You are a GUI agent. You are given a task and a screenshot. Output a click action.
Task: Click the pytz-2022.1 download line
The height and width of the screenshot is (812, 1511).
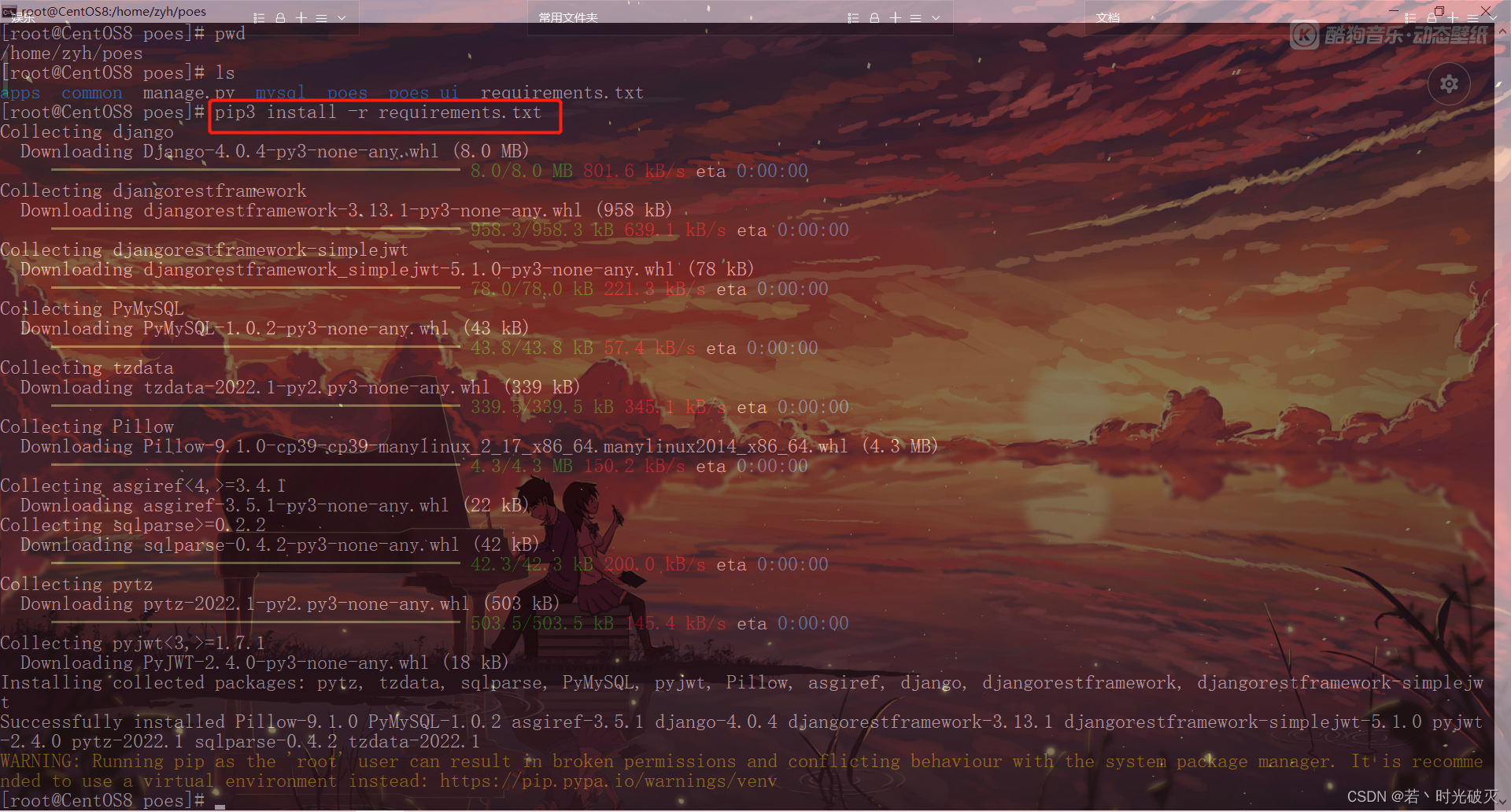pos(290,604)
